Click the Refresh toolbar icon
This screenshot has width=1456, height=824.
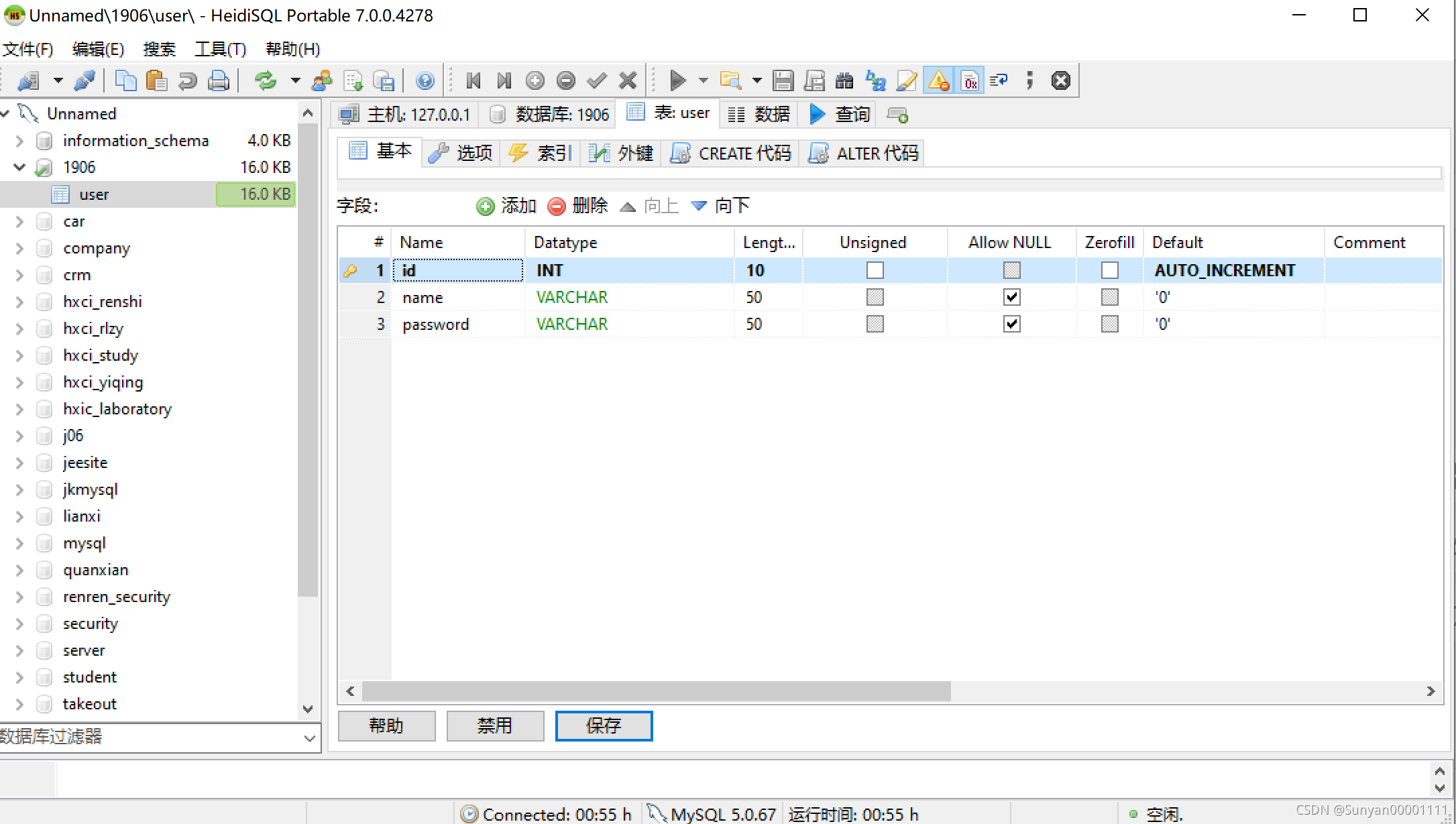(266, 81)
